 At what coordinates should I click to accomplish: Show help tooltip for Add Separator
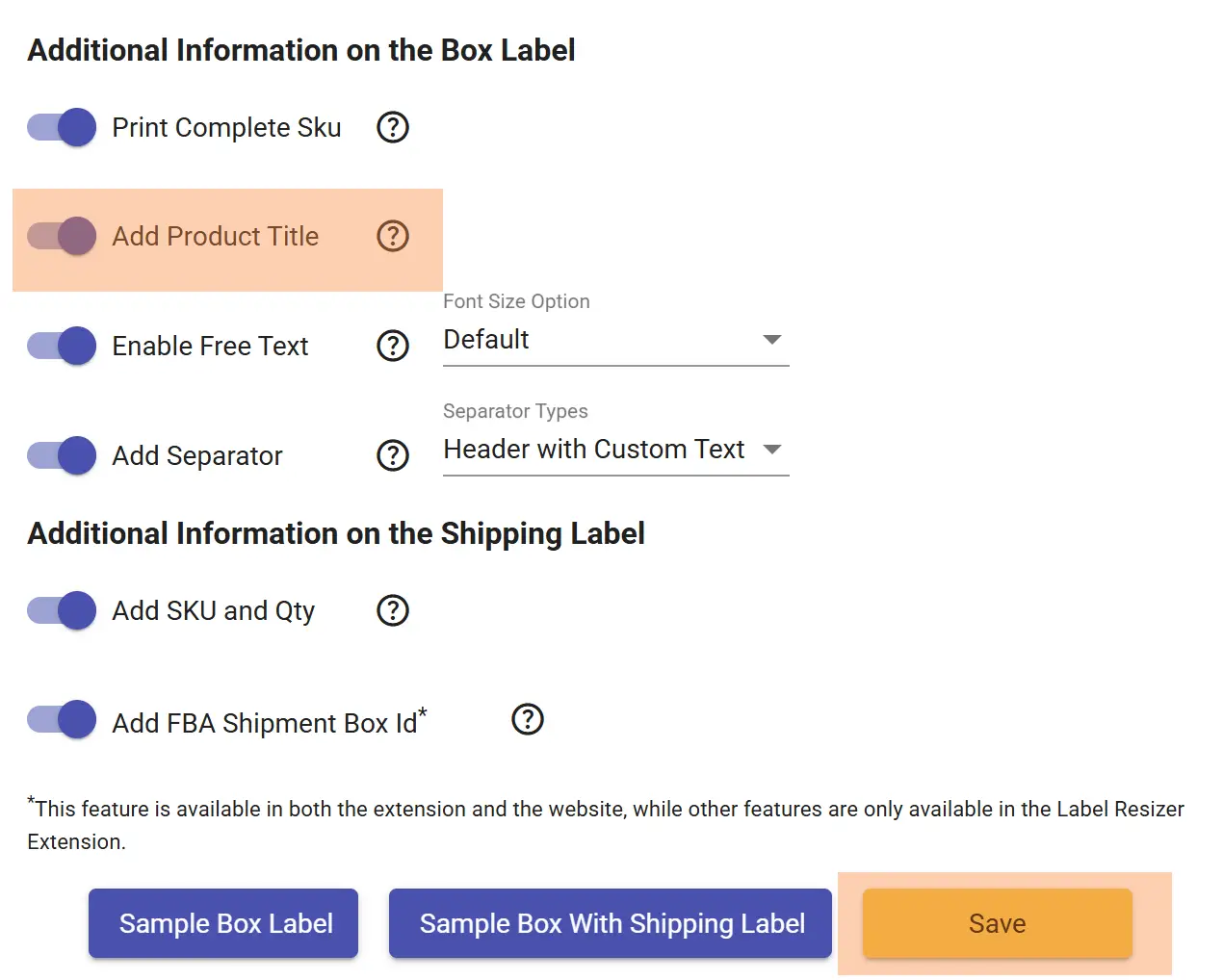[x=393, y=455]
